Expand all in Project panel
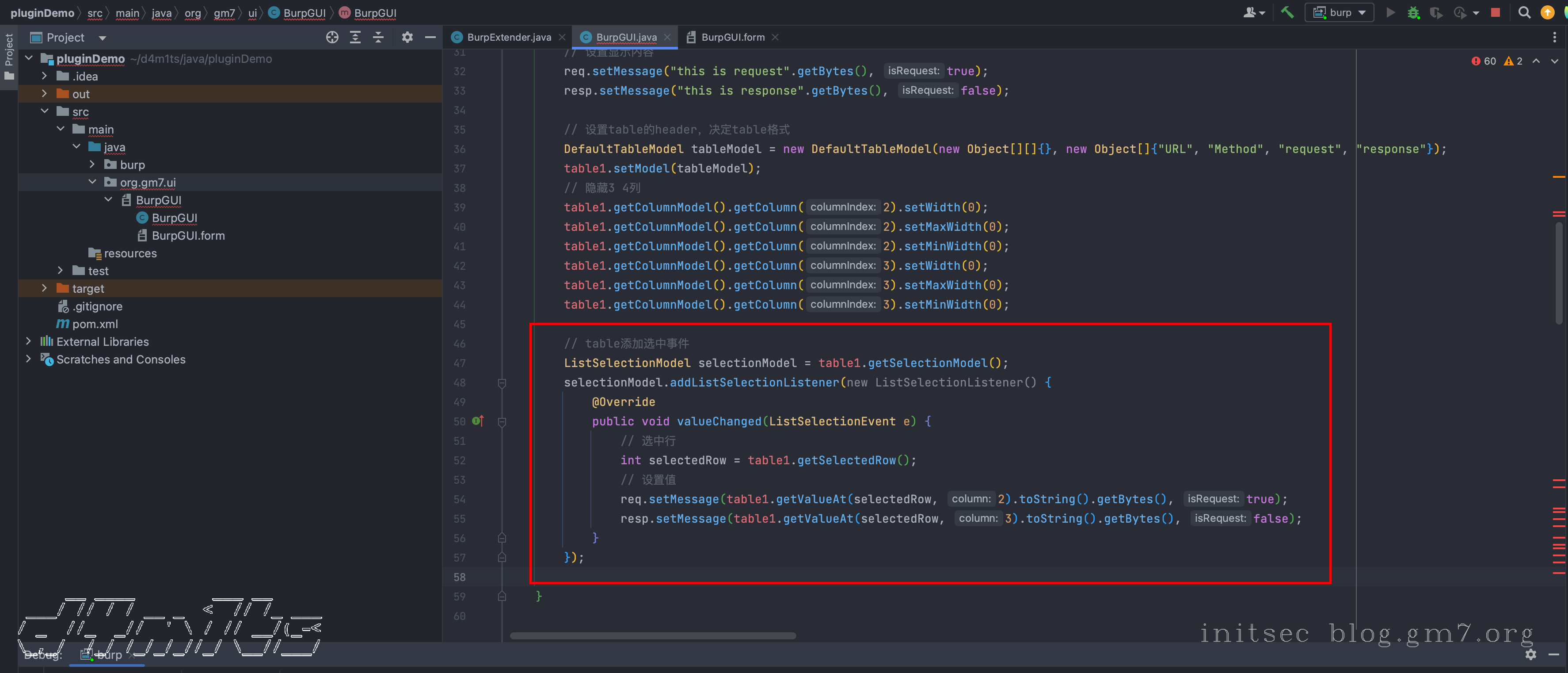The width and height of the screenshot is (1568, 673). pyautogui.click(x=355, y=38)
